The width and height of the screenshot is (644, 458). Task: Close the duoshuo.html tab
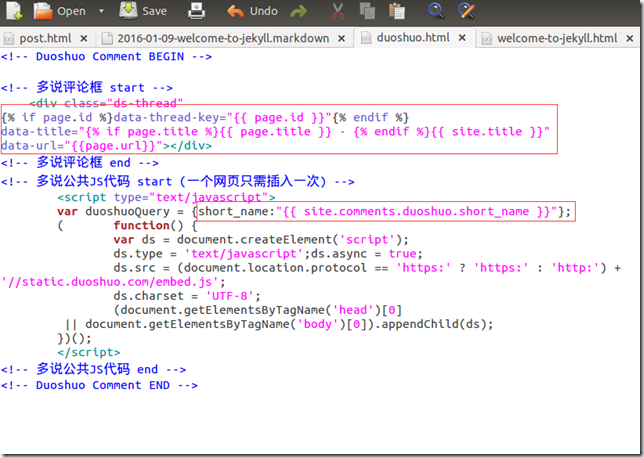pos(462,37)
